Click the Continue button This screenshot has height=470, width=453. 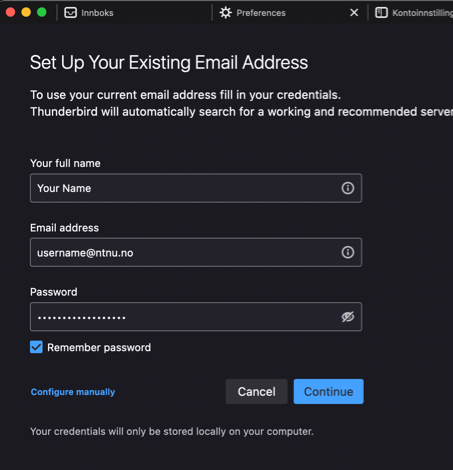point(328,391)
